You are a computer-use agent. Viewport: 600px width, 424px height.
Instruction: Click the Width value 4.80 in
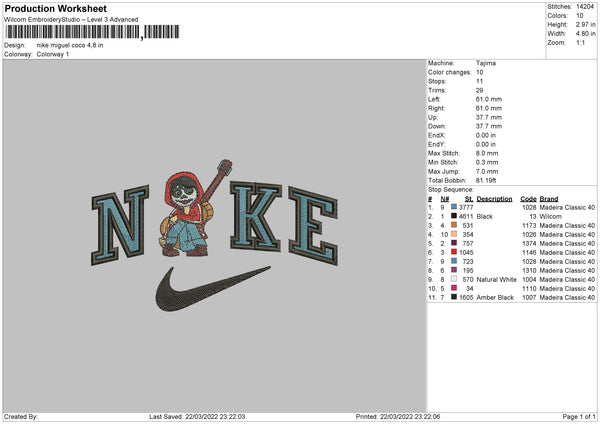click(x=586, y=34)
